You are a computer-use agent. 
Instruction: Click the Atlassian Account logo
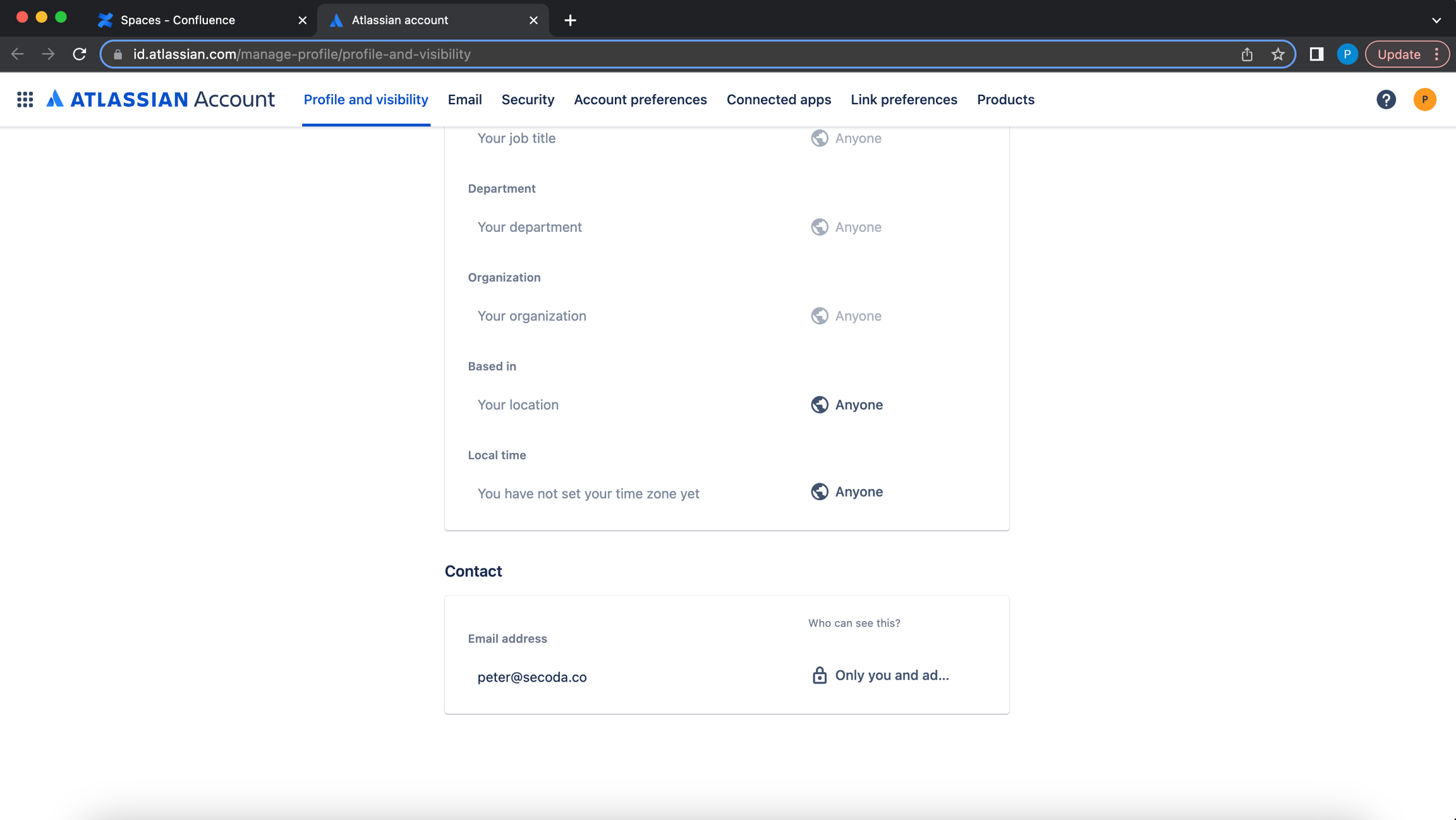[161, 99]
